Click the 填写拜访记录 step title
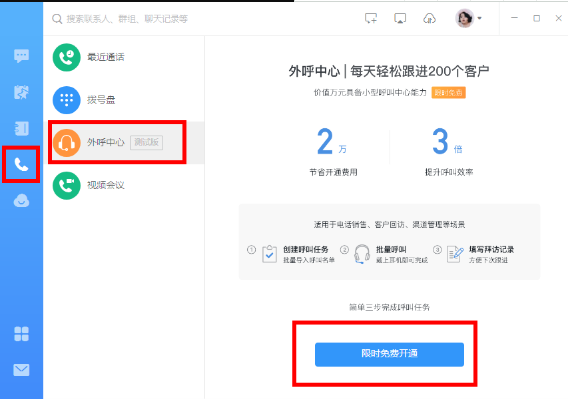The image size is (568, 399). tap(492, 250)
